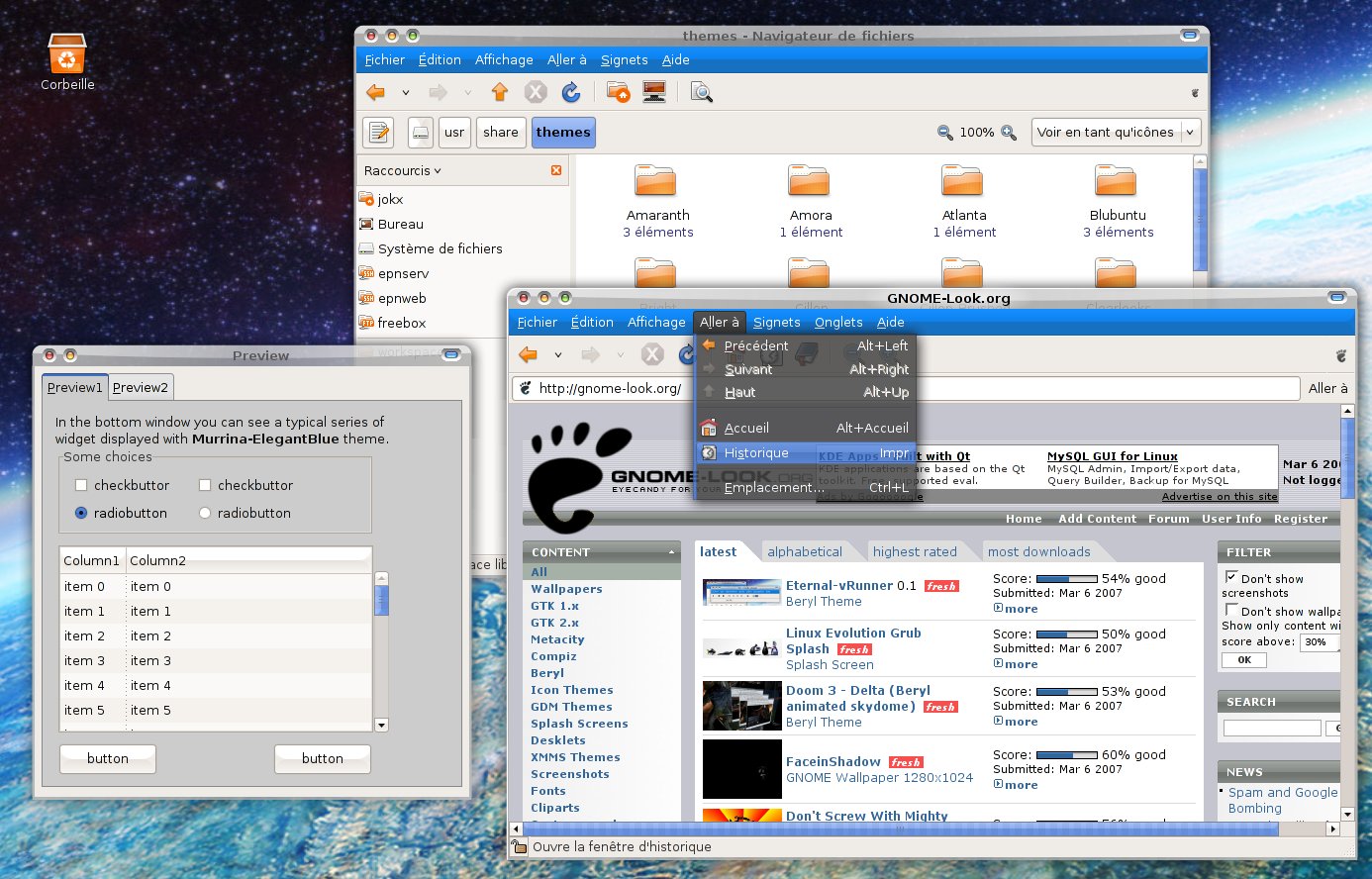Switch to Preview2 tab
This screenshot has width=1372, height=879.
(x=141, y=388)
